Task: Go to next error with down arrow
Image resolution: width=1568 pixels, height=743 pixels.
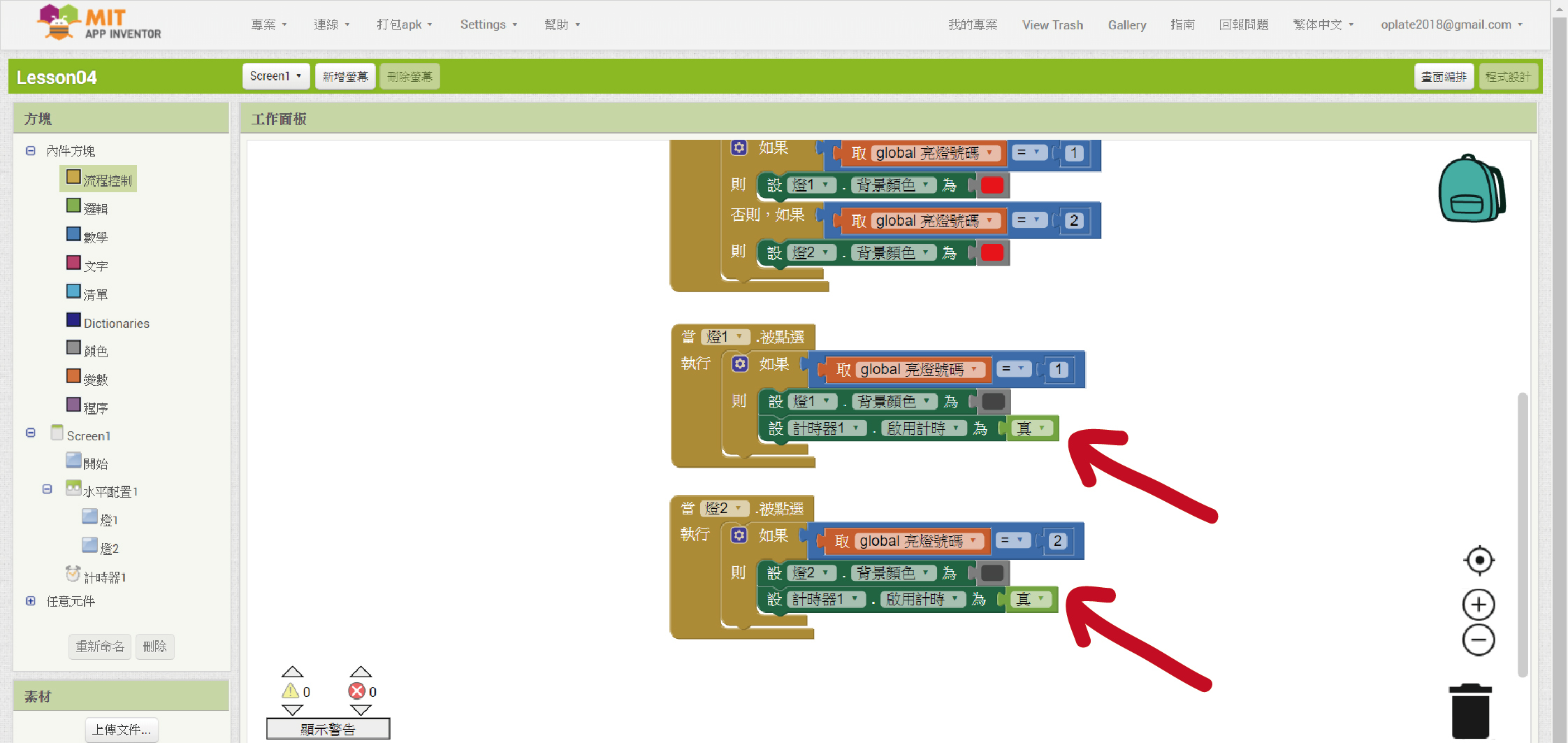Action: click(x=361, y=710)
